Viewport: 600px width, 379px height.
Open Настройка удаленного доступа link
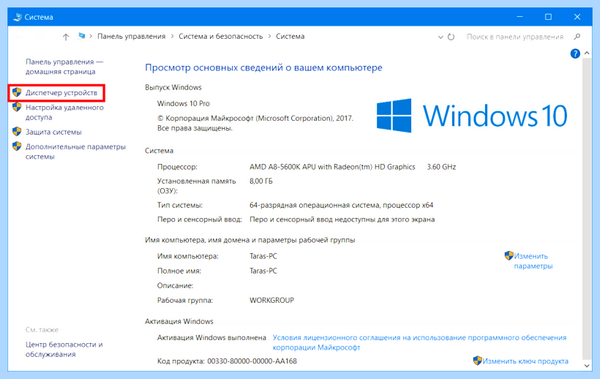tap(64, 112)
